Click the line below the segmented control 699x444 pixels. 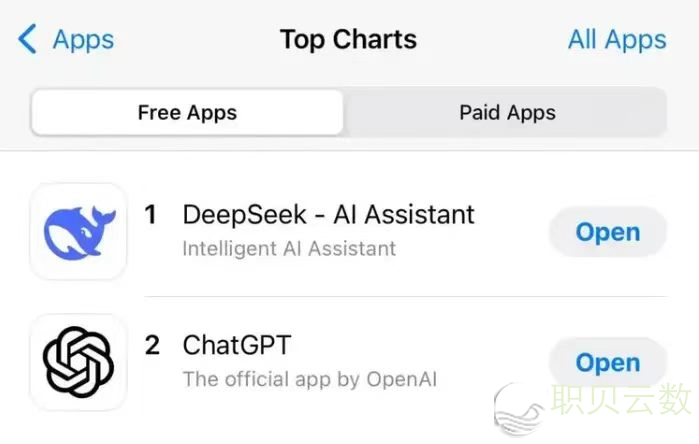pos(350,151)
